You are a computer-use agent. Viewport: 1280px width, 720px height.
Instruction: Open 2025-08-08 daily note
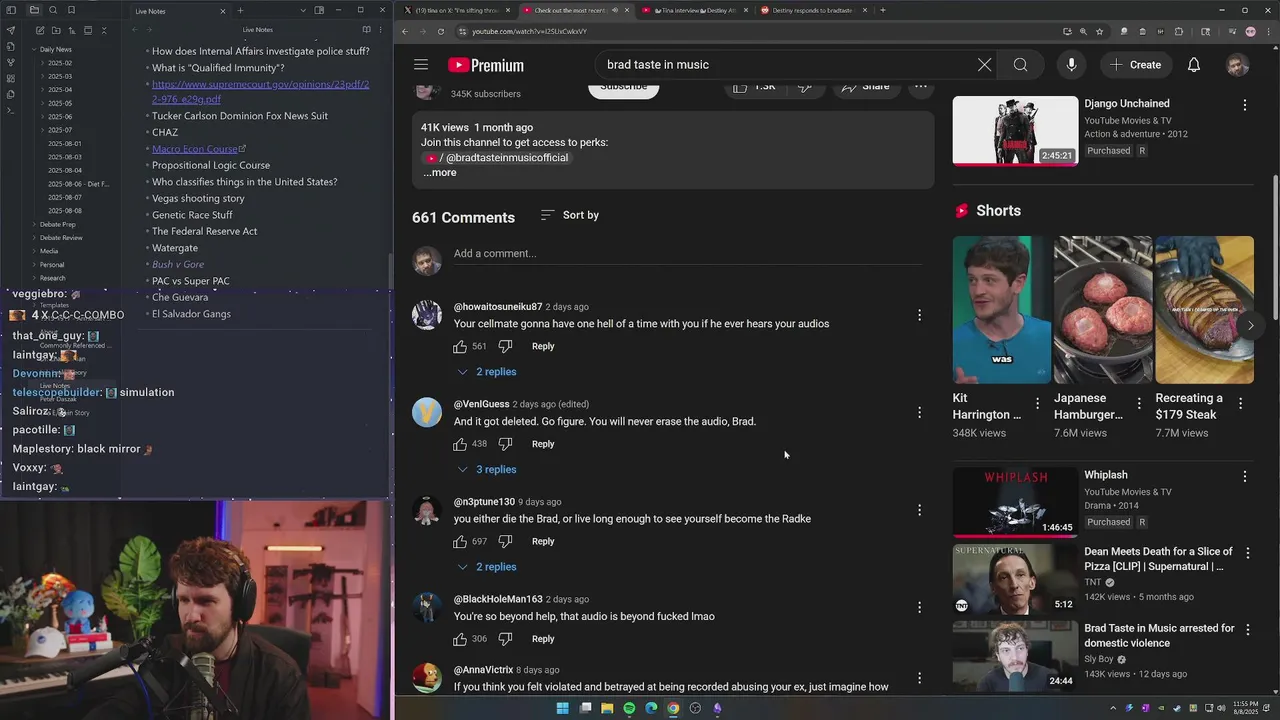(65, 211)
